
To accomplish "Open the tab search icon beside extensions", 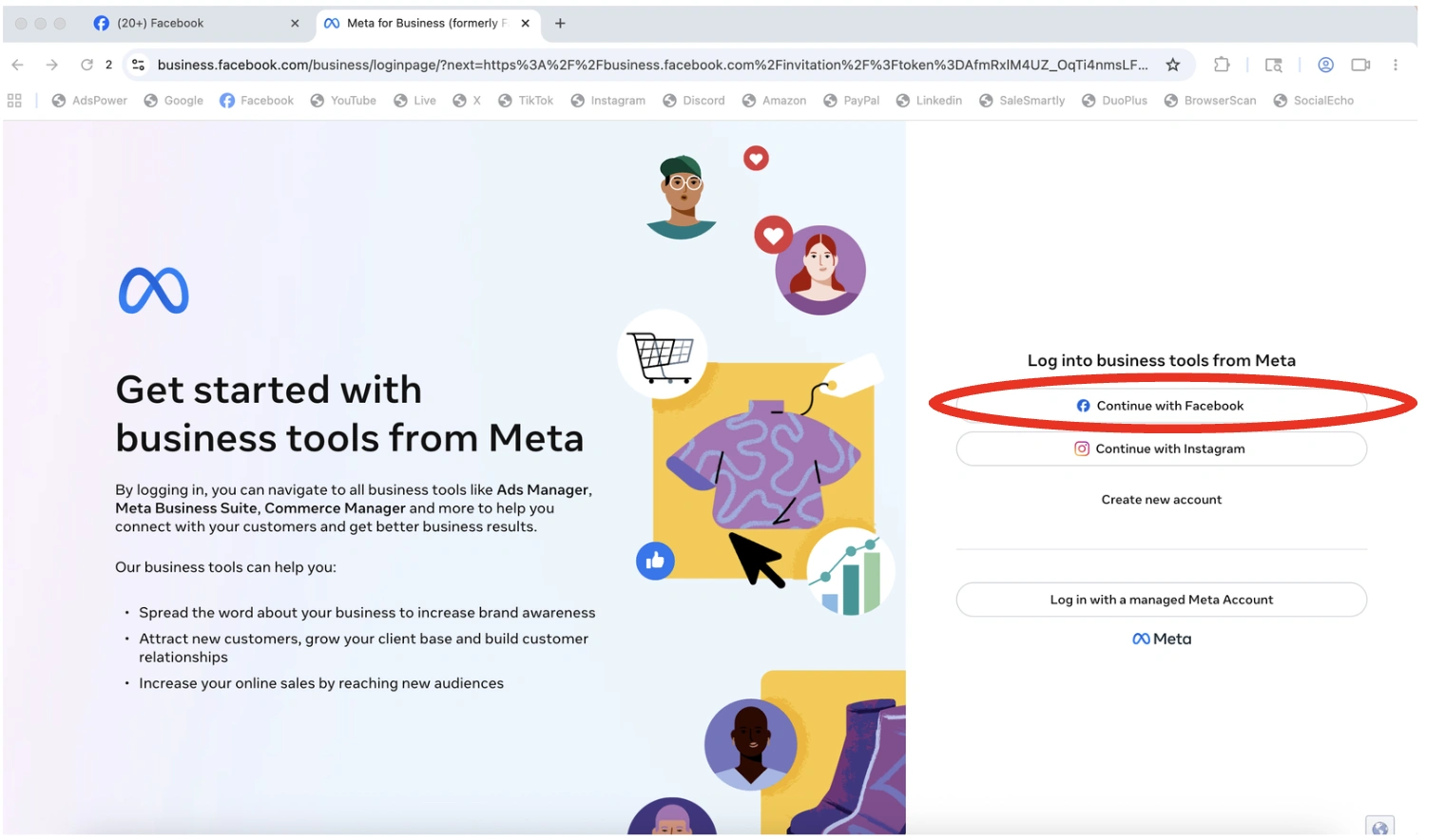I will tap(1273, 65).
